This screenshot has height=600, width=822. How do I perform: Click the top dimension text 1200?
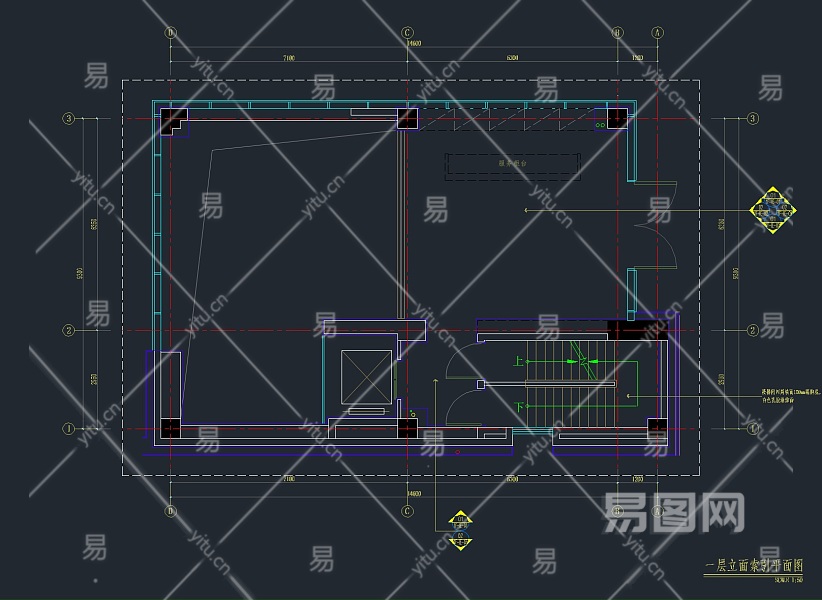[637, 58]
